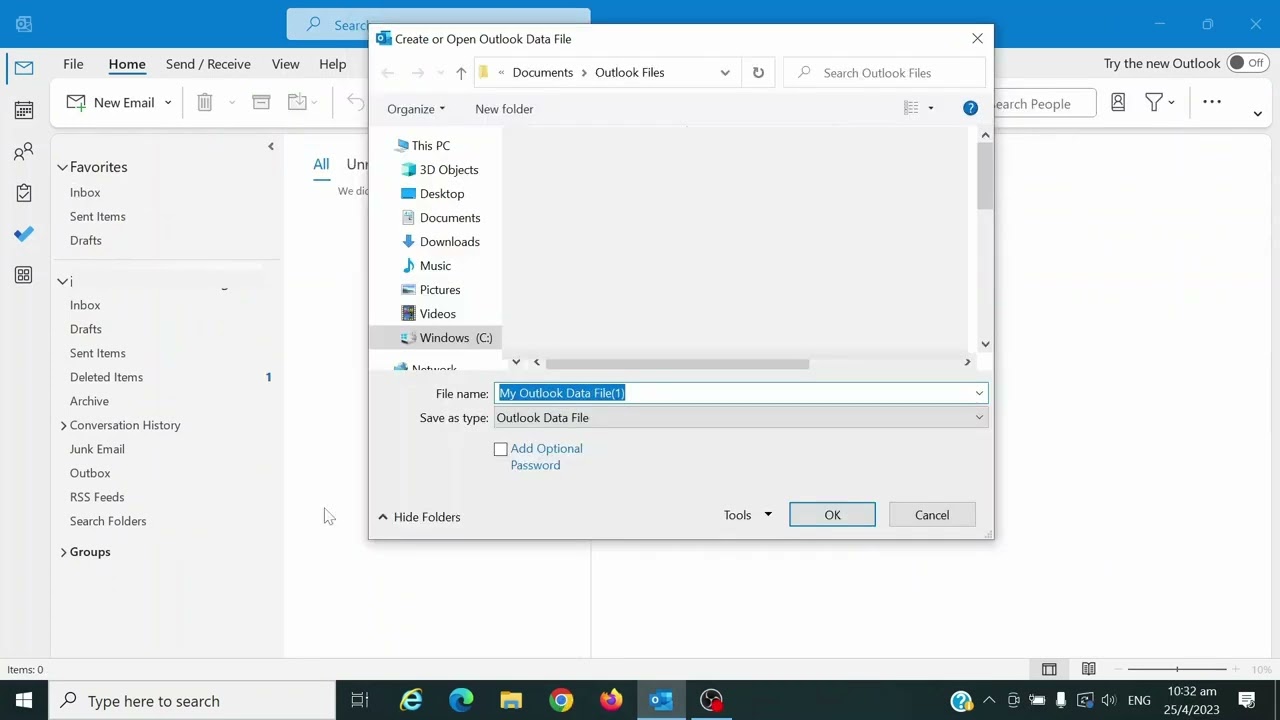Refresh the Outlook Files folder listing
Image resolution: width=1280 pixels, height=720 pixels.
[x=758, y=73]
